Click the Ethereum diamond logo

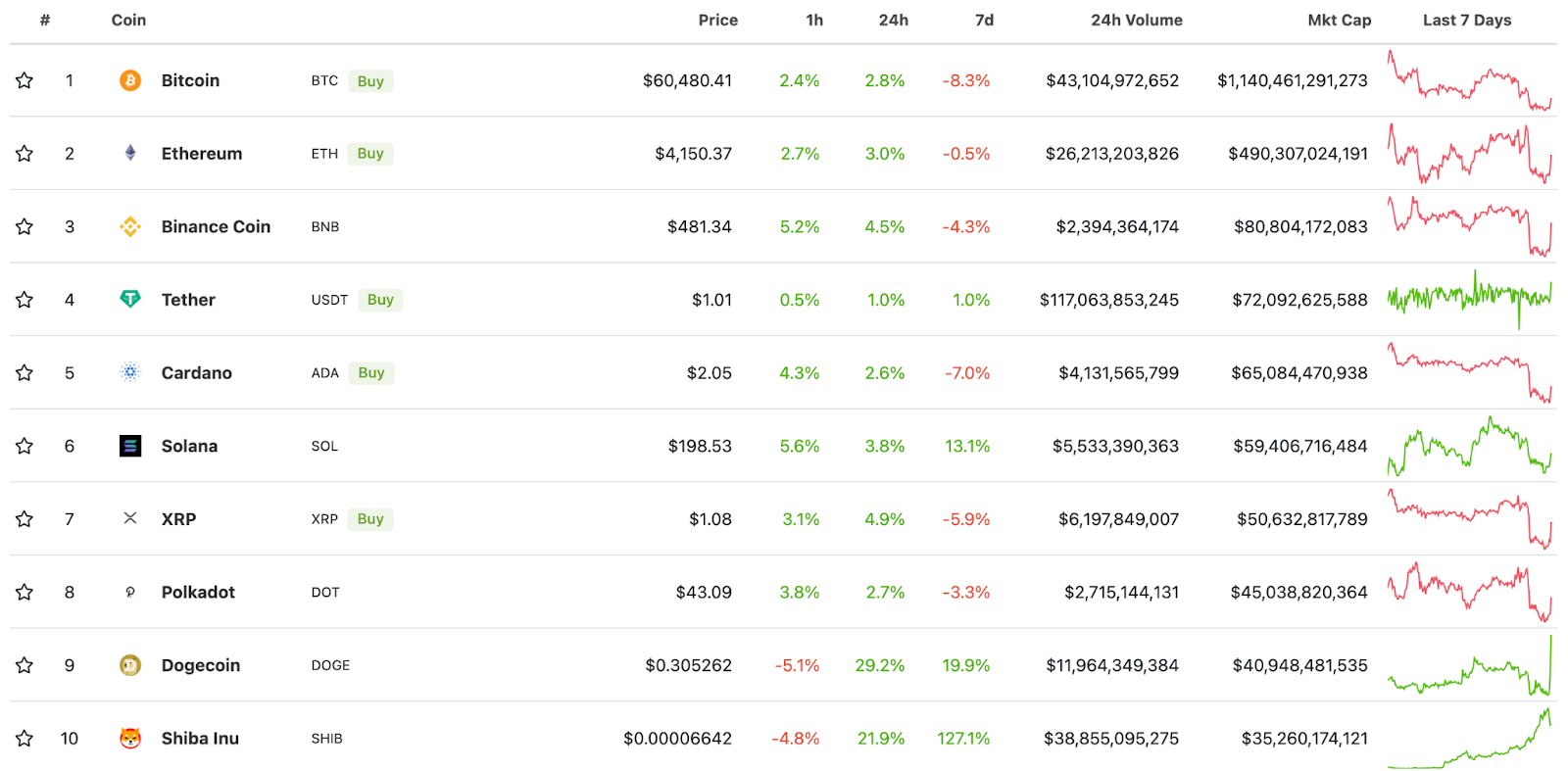130,153
